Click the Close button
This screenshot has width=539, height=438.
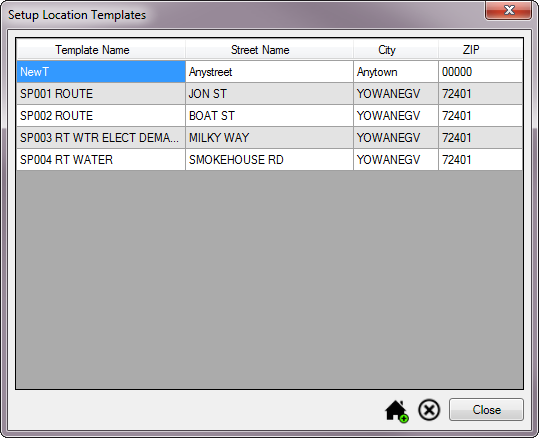click(x=486, y=409)
